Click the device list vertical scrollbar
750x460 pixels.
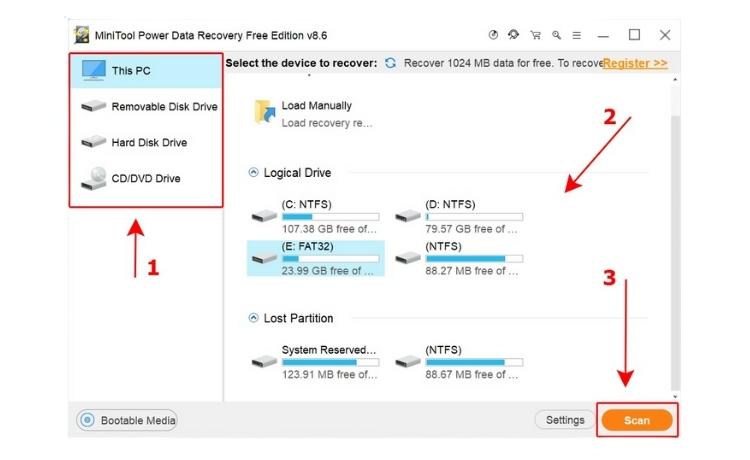point(675,253)
